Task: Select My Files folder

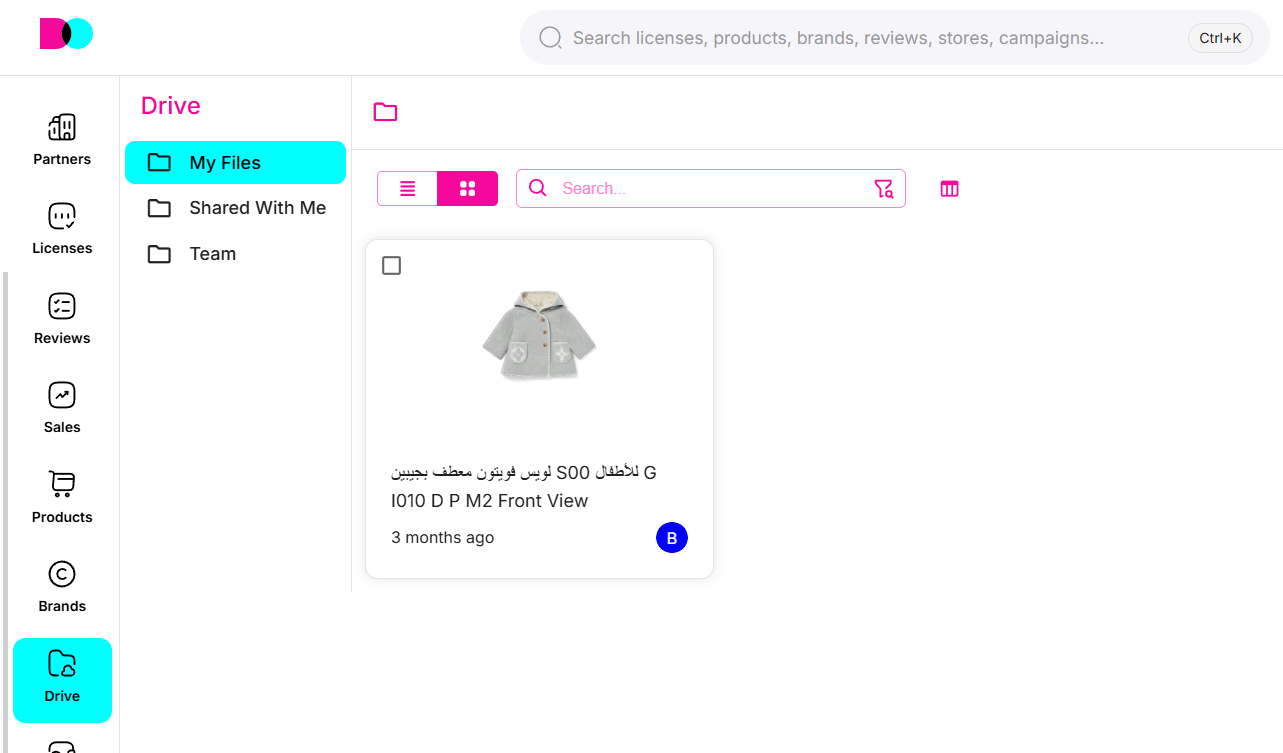Action: 235,163
